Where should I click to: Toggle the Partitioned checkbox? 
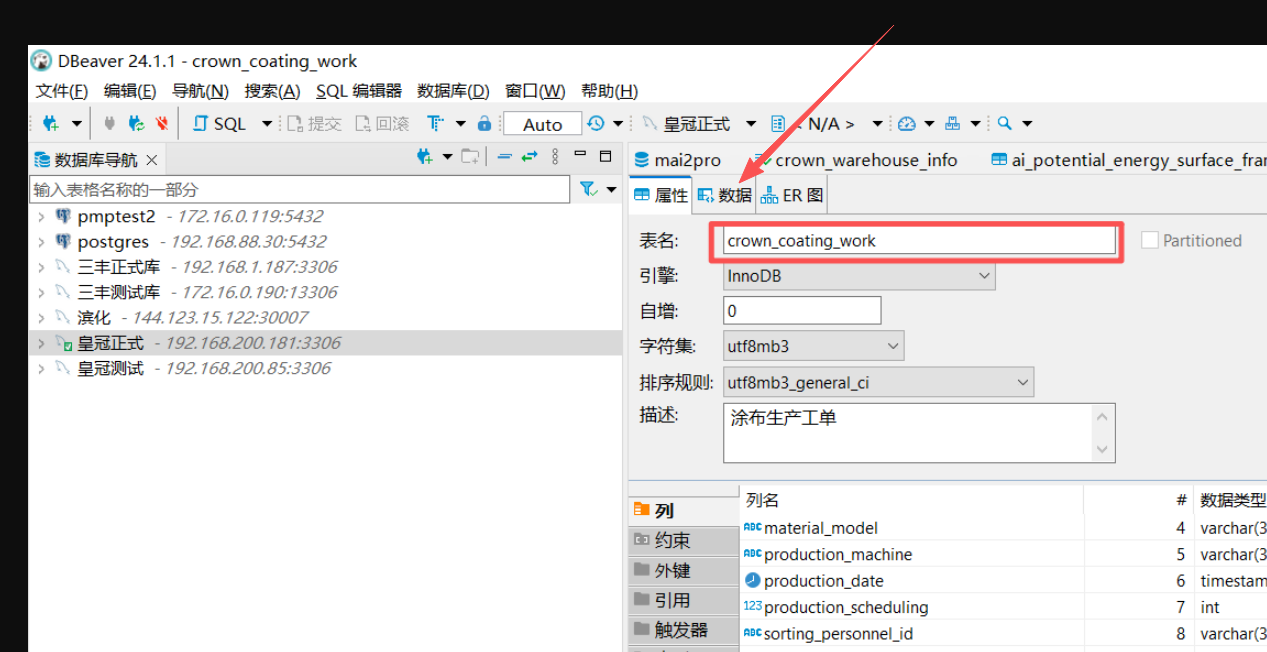point(1150,241)
